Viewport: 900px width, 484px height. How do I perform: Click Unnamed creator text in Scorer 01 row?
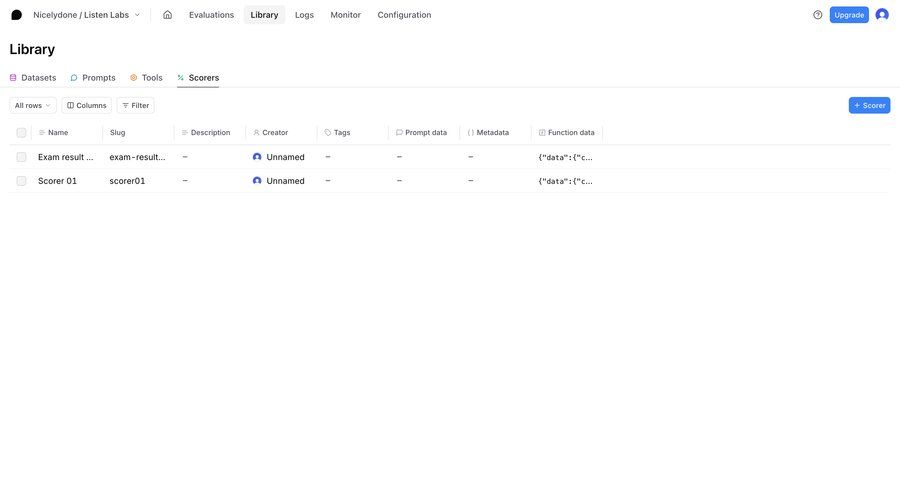[x=285, y=181]
